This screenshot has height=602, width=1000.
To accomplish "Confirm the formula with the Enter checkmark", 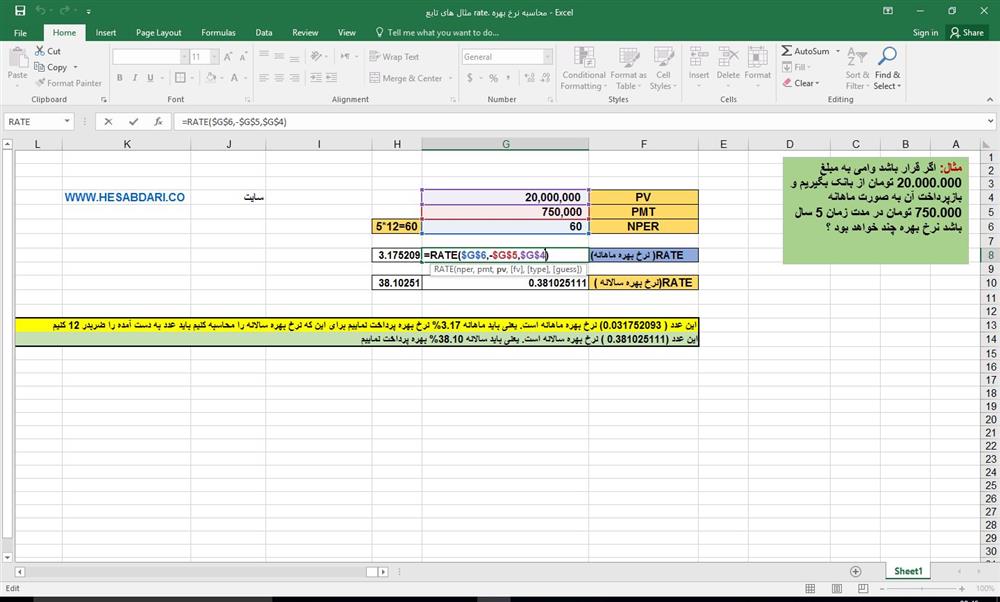I will (x=133, y=122).
